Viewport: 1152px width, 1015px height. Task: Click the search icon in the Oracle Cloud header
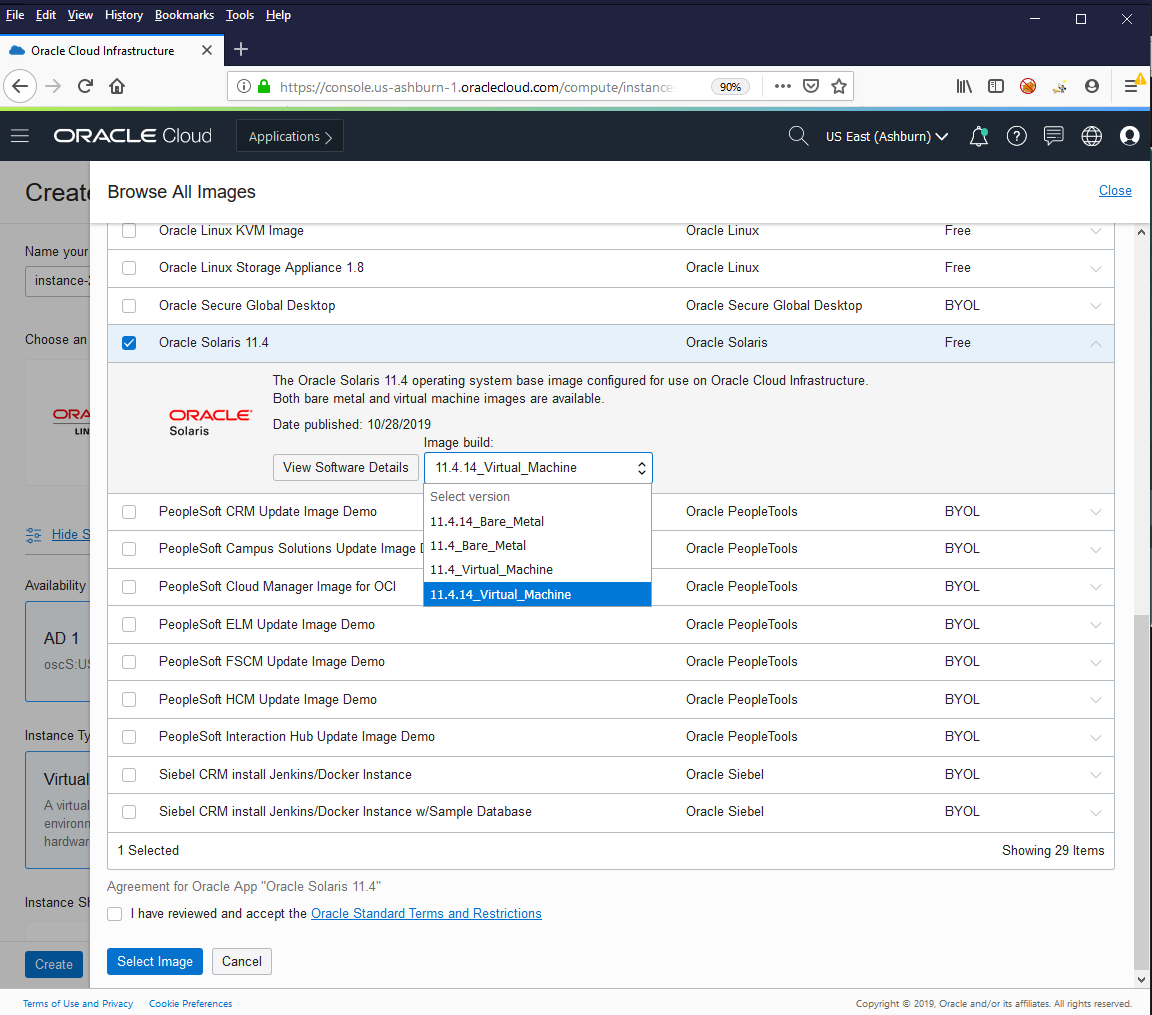coord(798,135)
